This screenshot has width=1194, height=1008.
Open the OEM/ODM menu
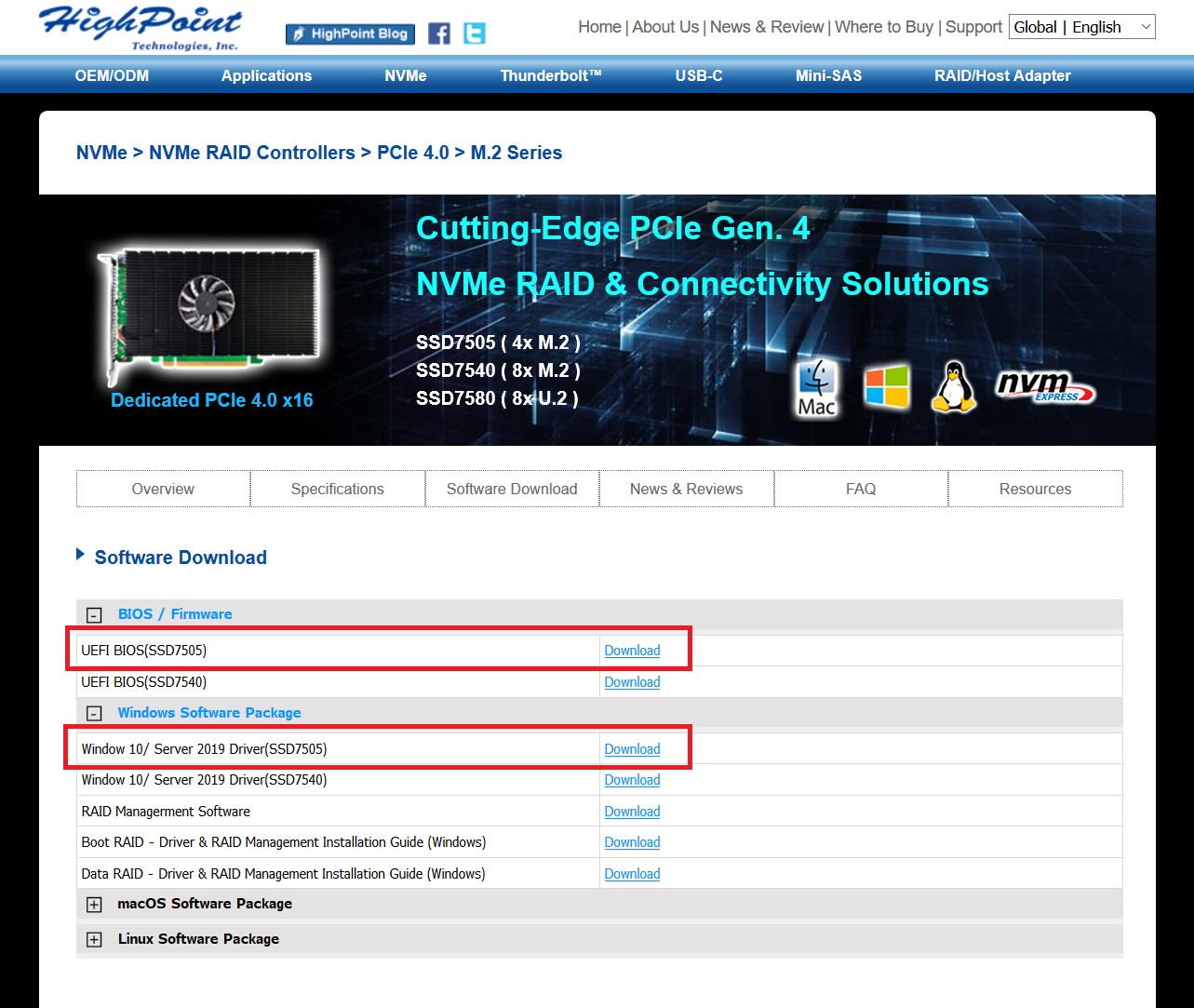[112, 75]
